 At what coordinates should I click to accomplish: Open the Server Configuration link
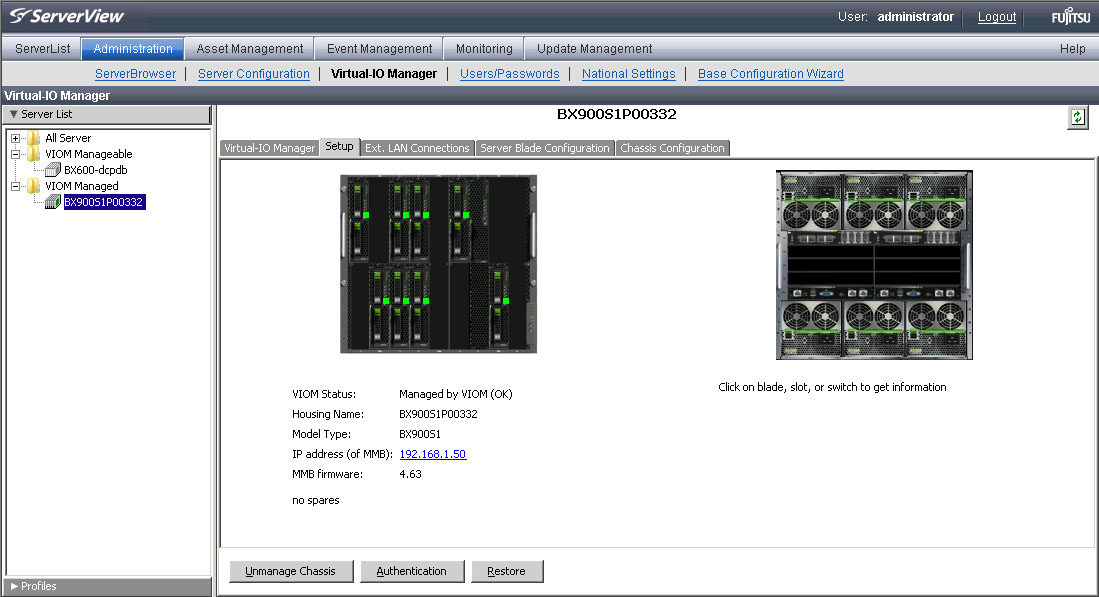tap(254, 74)
